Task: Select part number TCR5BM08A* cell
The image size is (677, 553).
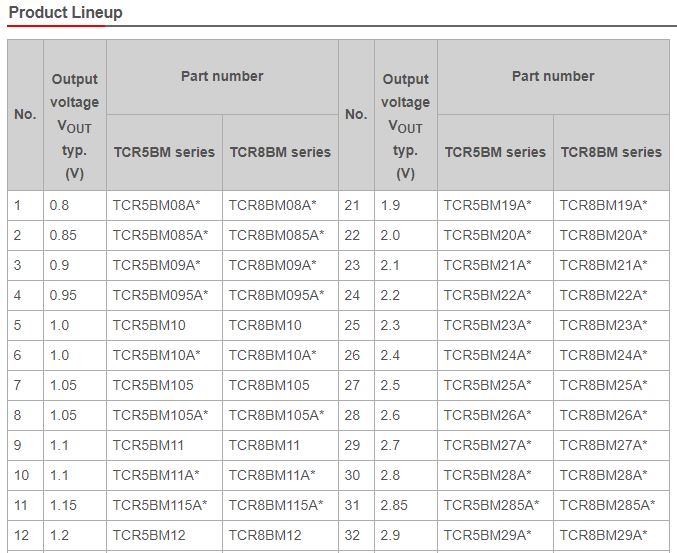Action: 157,205
